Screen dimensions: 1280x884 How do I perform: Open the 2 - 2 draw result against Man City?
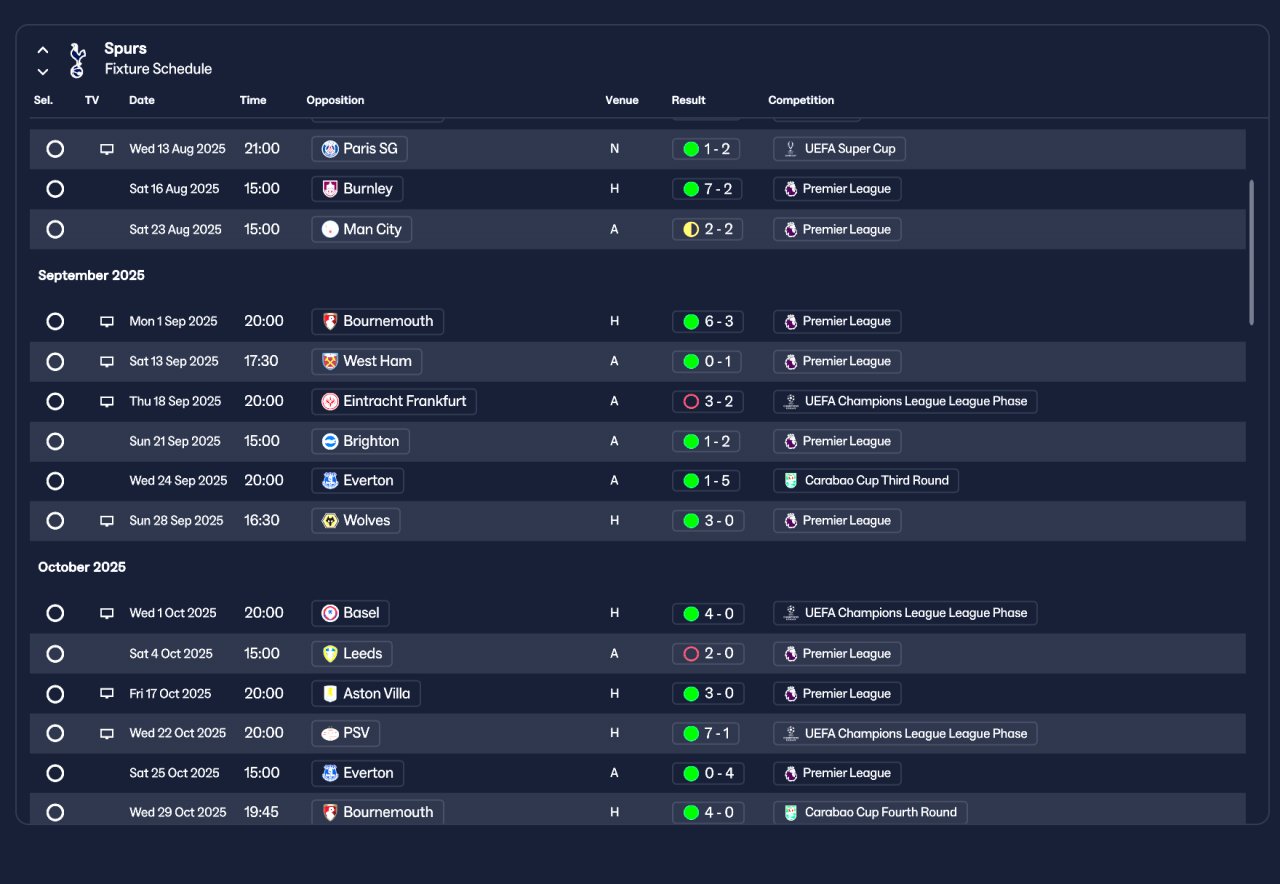point(707,229)
